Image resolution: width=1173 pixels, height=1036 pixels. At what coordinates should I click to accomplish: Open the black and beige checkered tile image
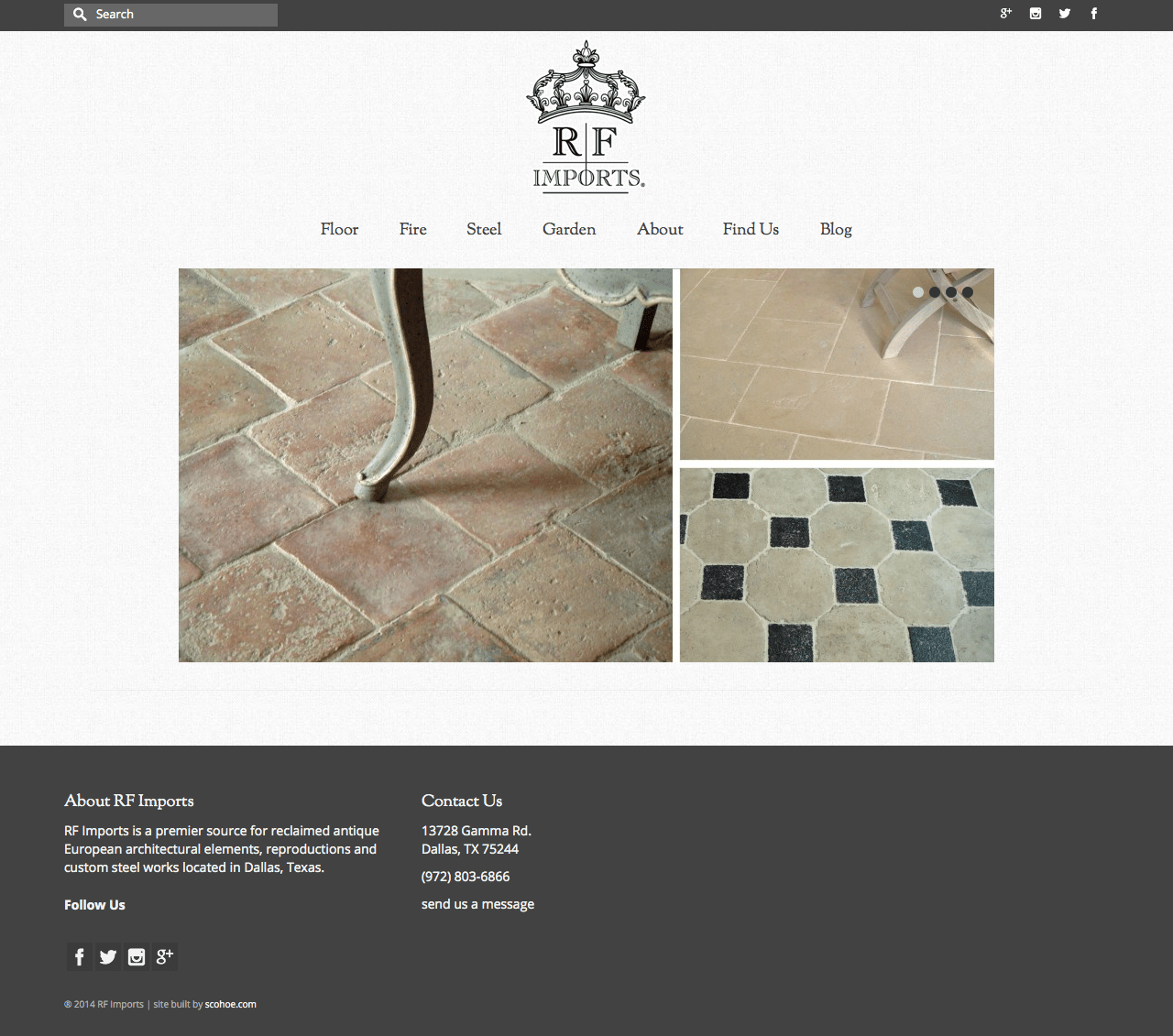837,565
